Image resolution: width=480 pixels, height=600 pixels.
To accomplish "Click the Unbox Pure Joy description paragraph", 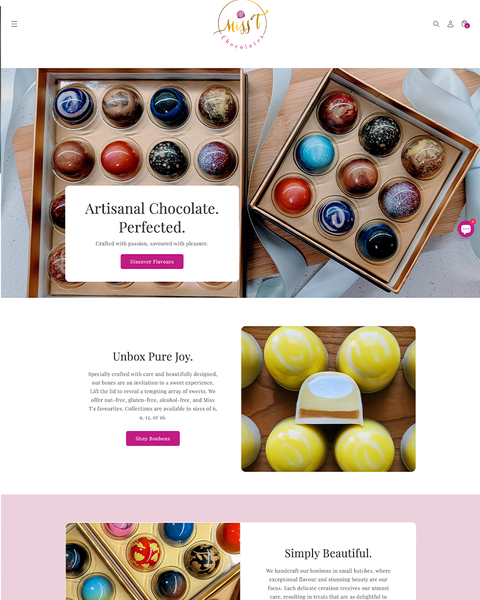I will (x=153, y=396).
